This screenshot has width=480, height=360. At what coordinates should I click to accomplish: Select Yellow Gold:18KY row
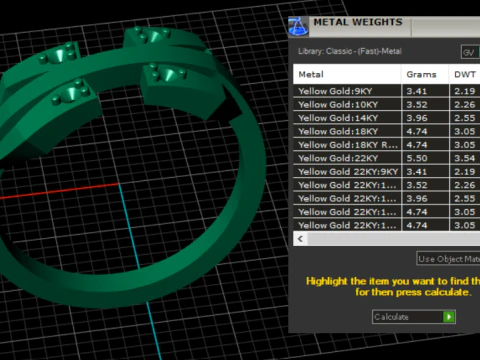pyautogui.click(x=387, y=131)
